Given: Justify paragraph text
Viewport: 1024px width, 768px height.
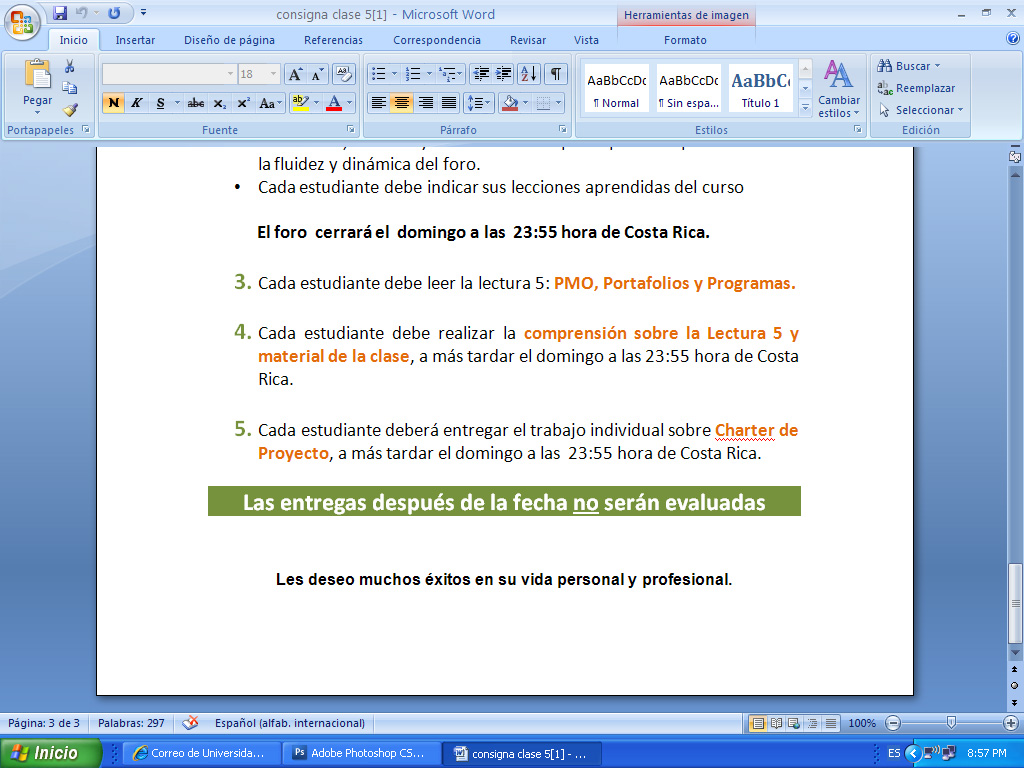Looking at the screenshot, I should tap(449, 103).
